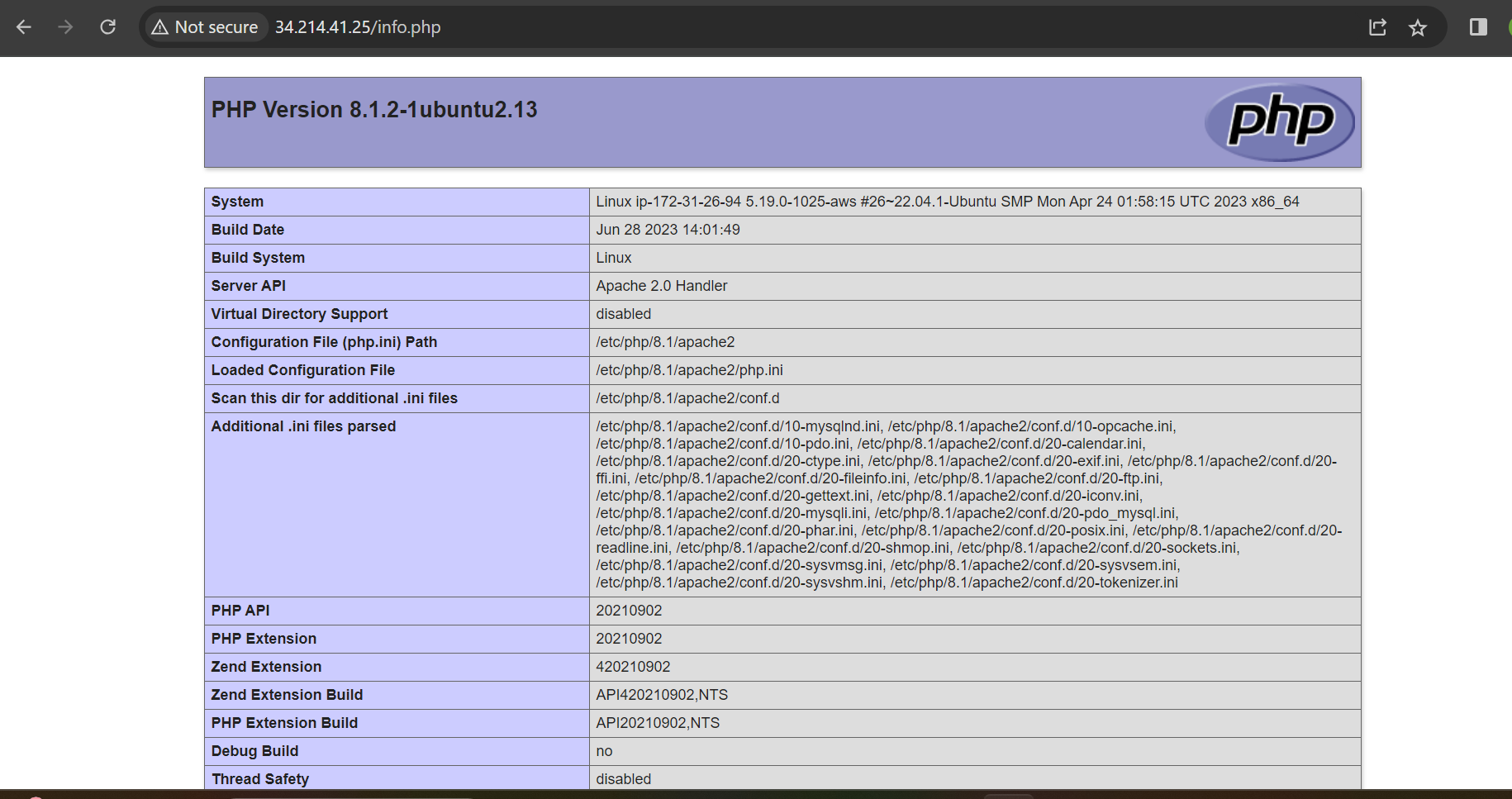The height and width of the screenshot is (799, 1512).
Task: Toggle the bookmark star for this page
Action: point(1418,26)
